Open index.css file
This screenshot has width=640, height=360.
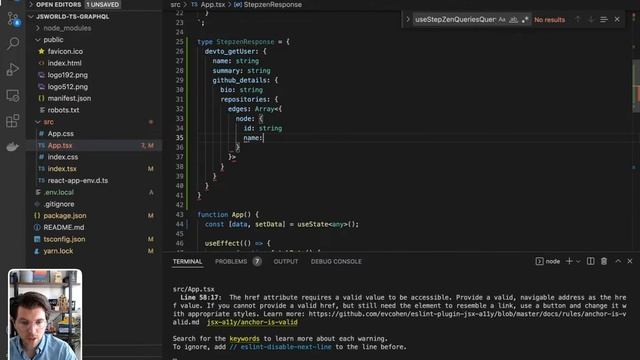click(x=62, y=157)
